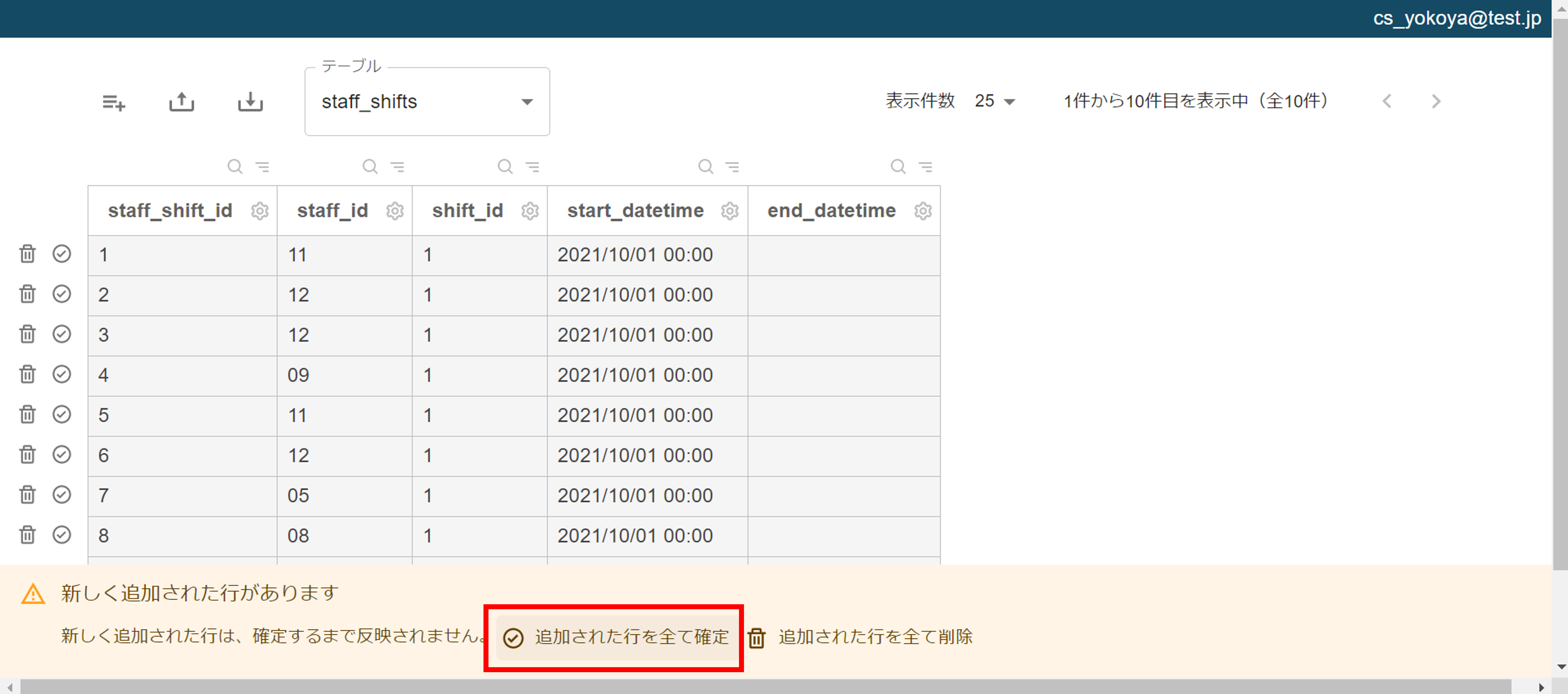Search the staff_id column
This screenshot has width=1568, height=694.
(x=370, y=166)
